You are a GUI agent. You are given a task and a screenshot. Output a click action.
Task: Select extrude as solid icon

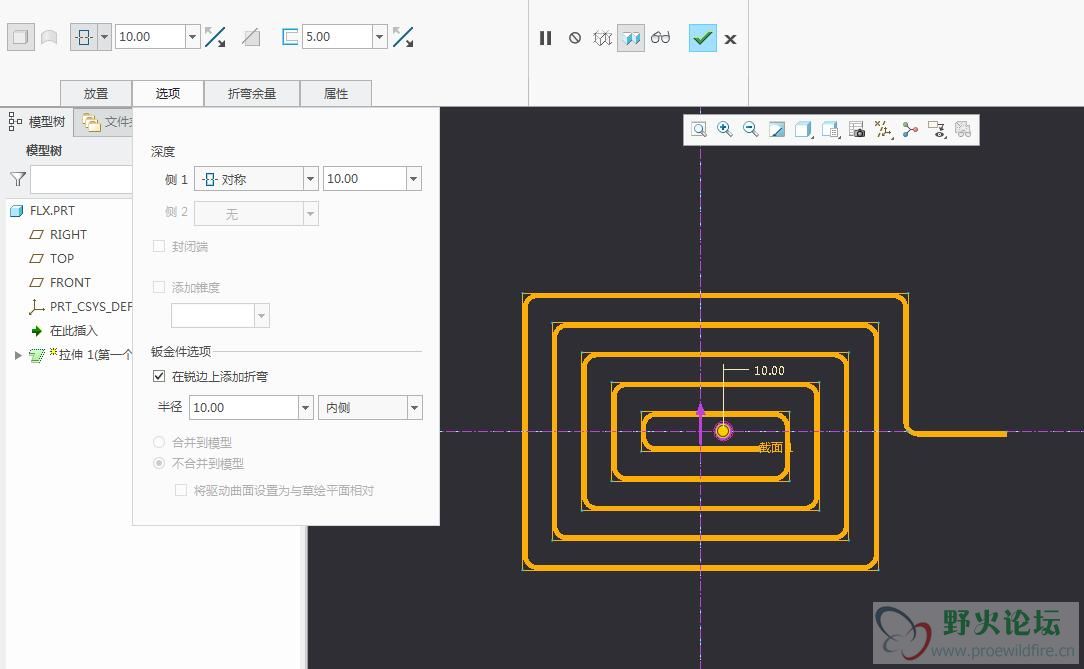click(x=21, y=37)
